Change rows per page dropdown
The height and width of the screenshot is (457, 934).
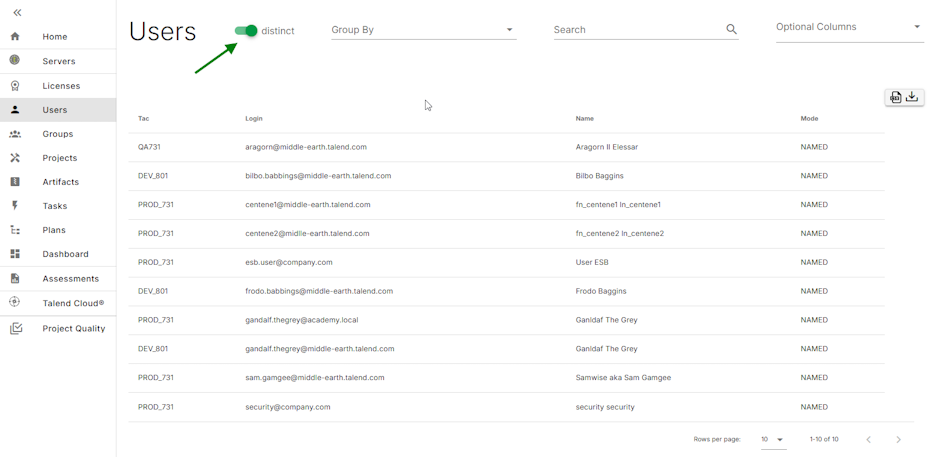pyautogui.click(x=772, y=439)
